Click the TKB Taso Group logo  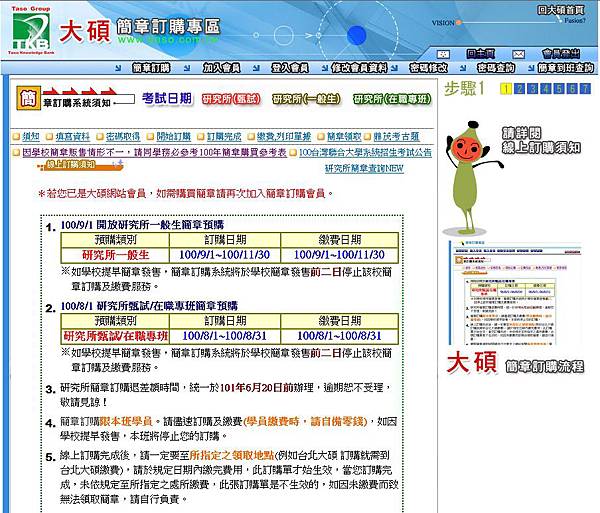[x=31, y=31]
